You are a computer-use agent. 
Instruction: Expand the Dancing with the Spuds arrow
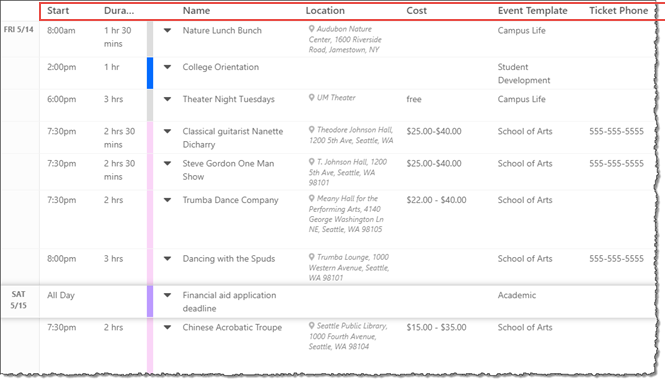(x=168, y=259)
